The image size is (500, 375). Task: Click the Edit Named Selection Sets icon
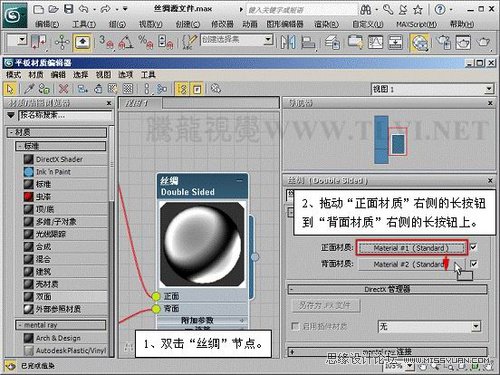(190, 43)
